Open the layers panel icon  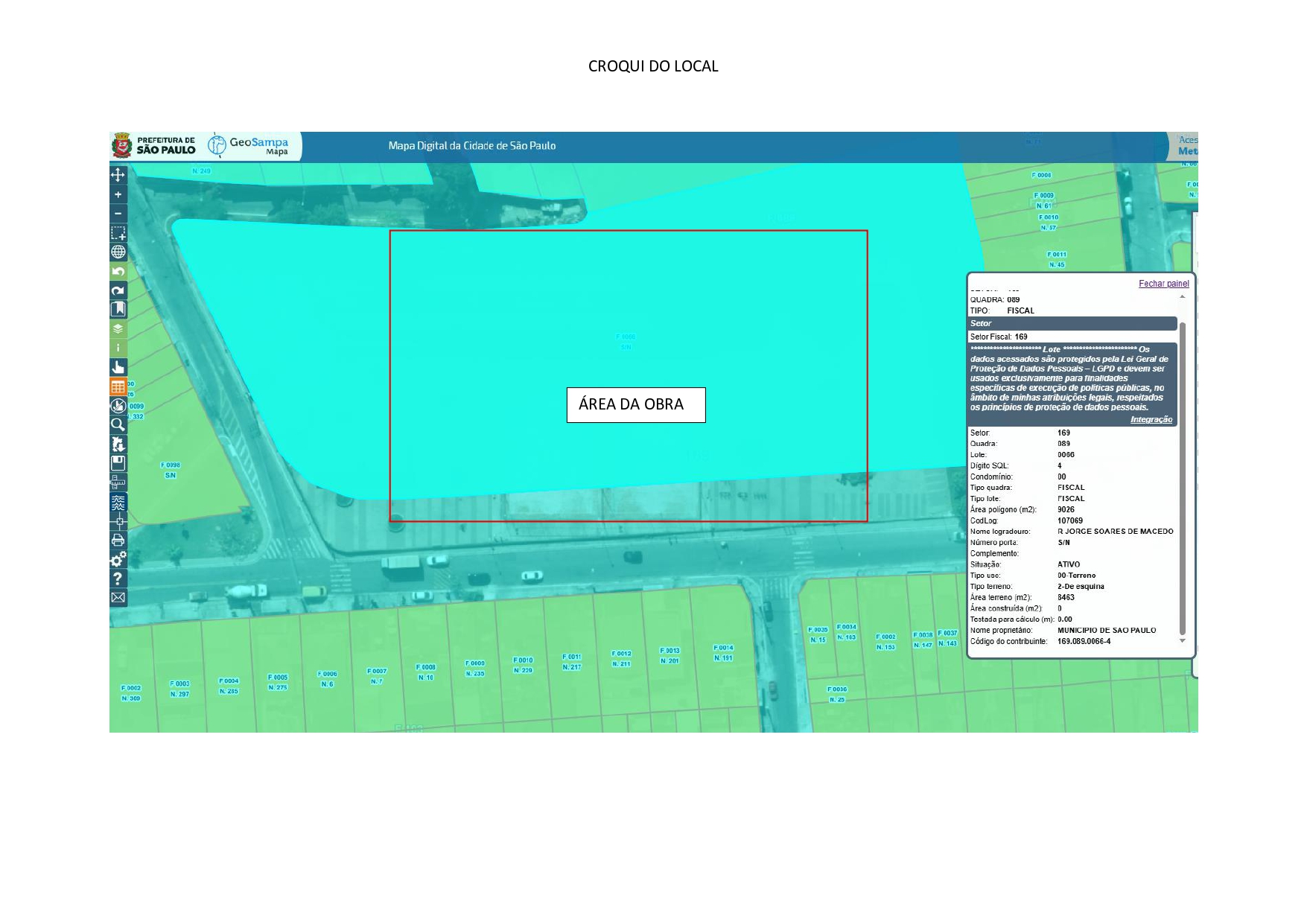[x=118, y=328]
